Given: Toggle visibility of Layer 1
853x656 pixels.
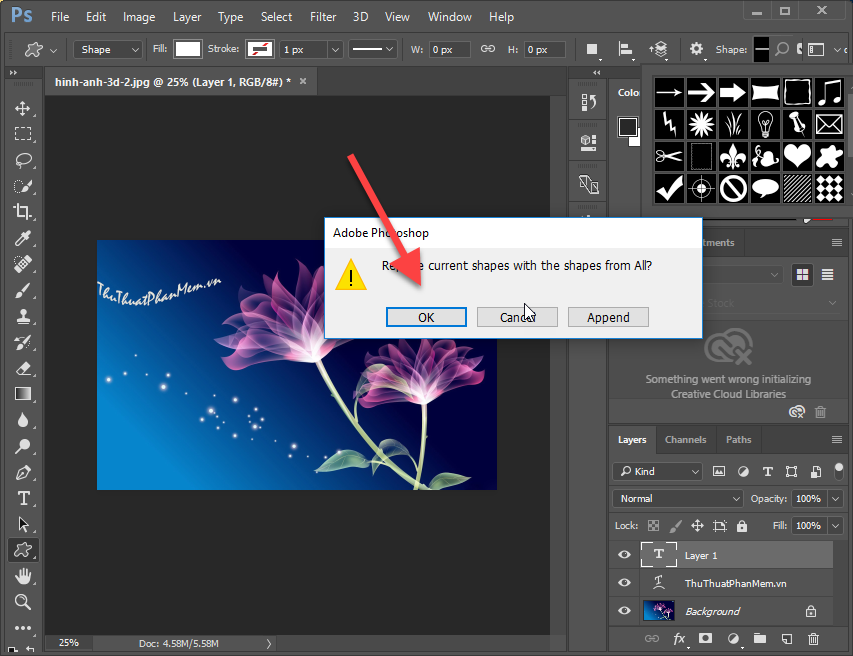Looking at the screenshot, I should [623, 555].
